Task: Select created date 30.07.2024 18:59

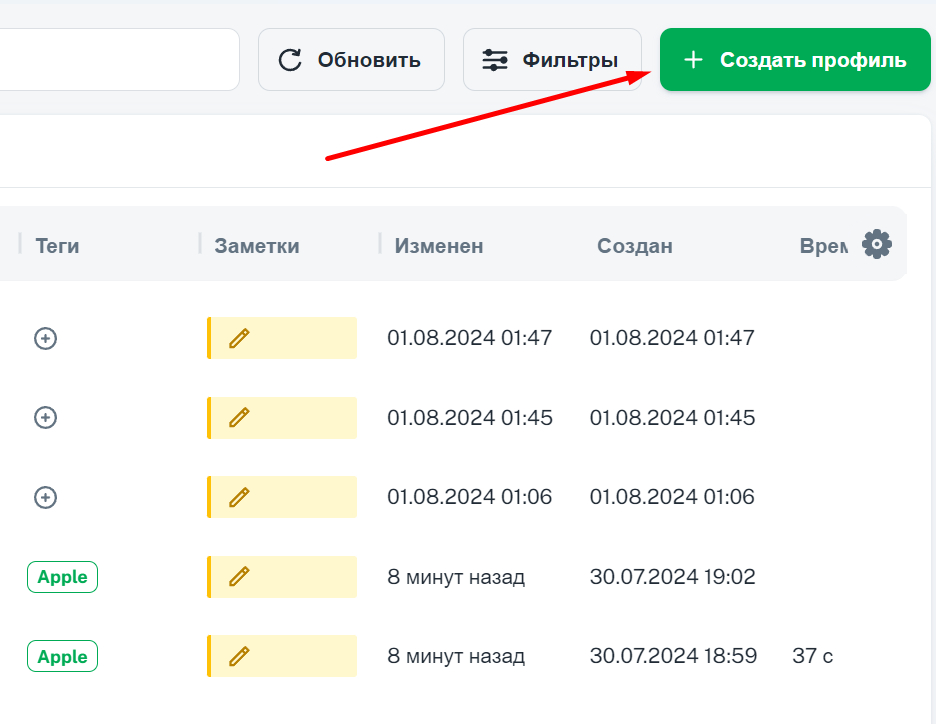Action: tap(673, 656)
